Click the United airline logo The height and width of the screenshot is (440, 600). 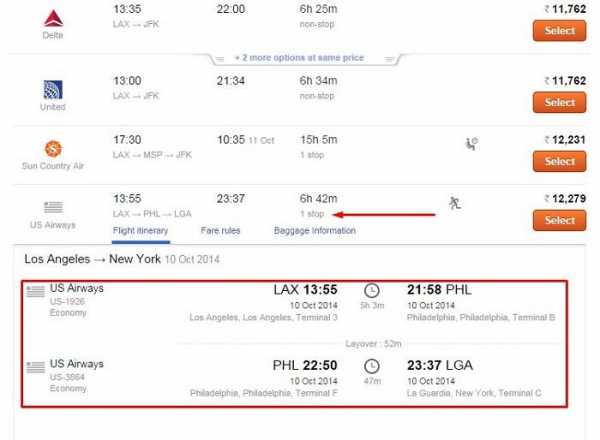53,89
